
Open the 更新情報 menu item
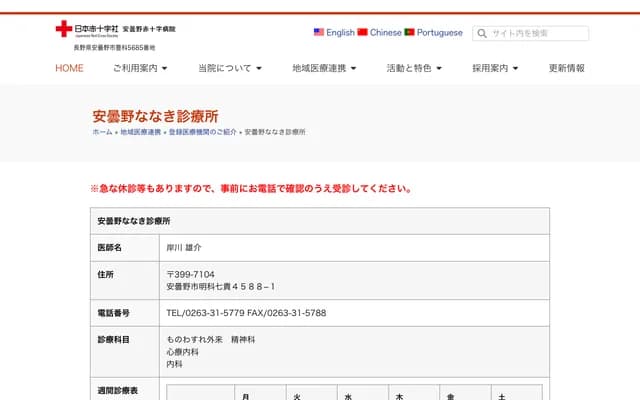click(567, 69)
